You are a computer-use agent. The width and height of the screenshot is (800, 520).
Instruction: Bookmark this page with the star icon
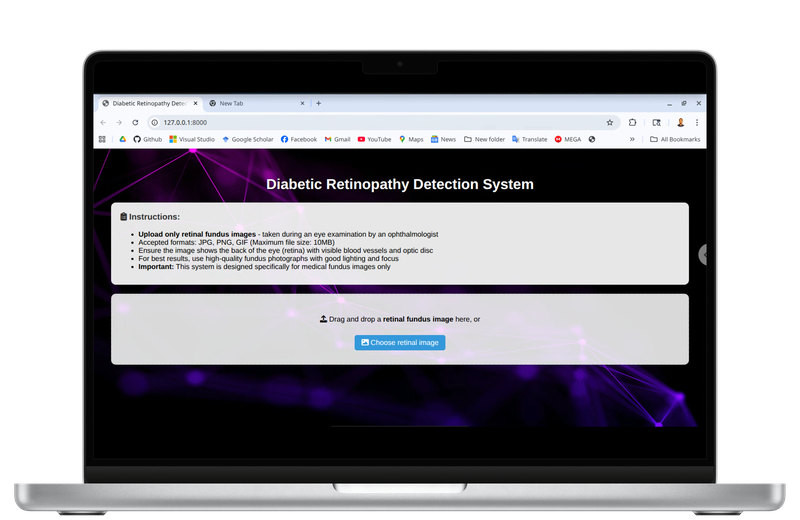pyautogui.click(x=609, y=122)
